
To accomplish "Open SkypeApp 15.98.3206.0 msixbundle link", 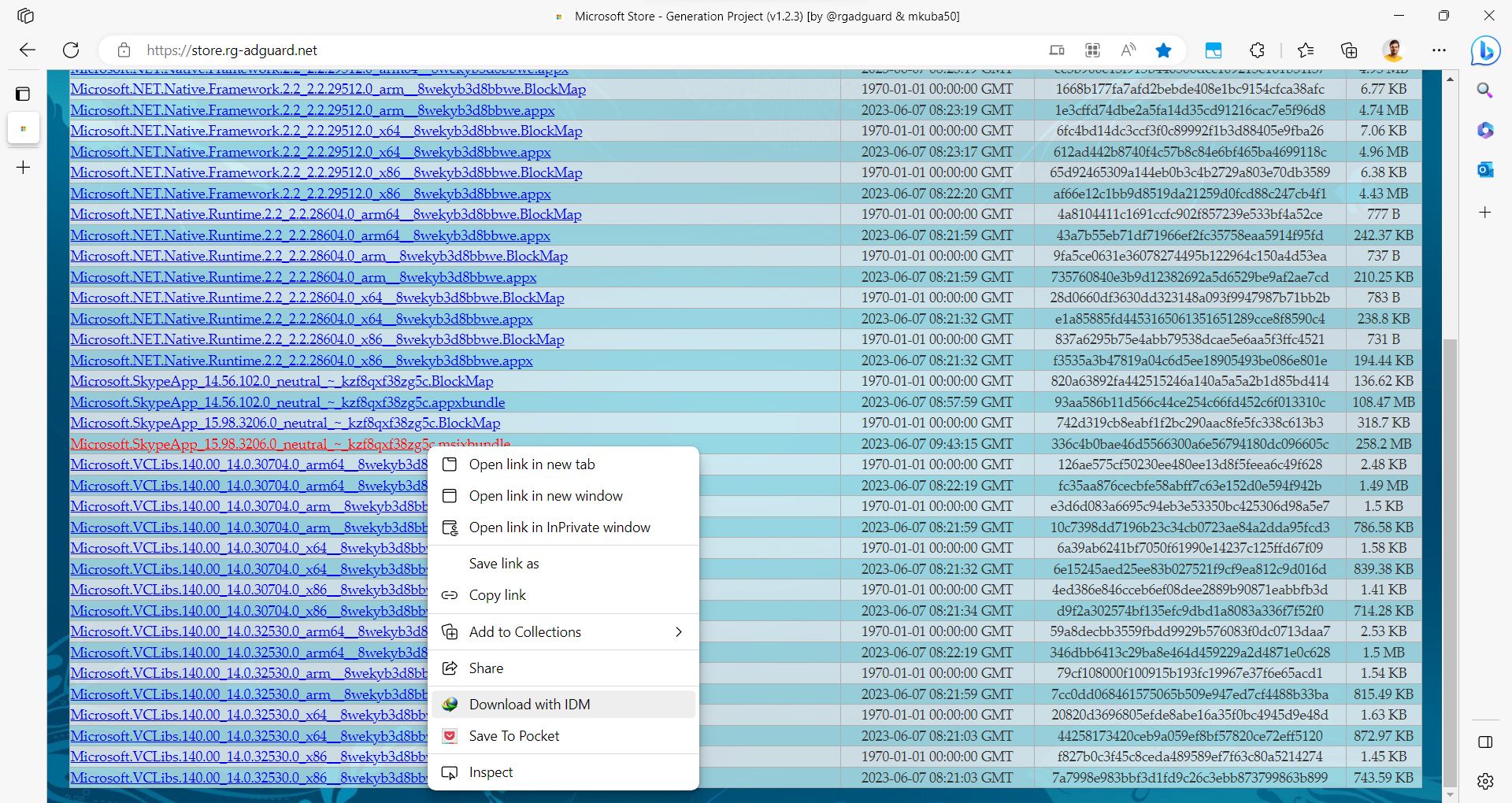I will tap(291, 444).
